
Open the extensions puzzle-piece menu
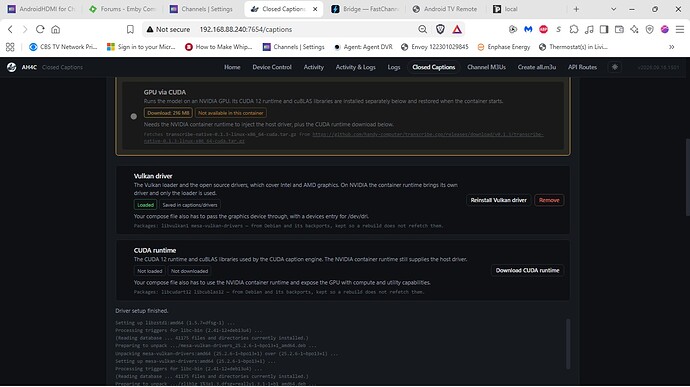click(574, 29)
